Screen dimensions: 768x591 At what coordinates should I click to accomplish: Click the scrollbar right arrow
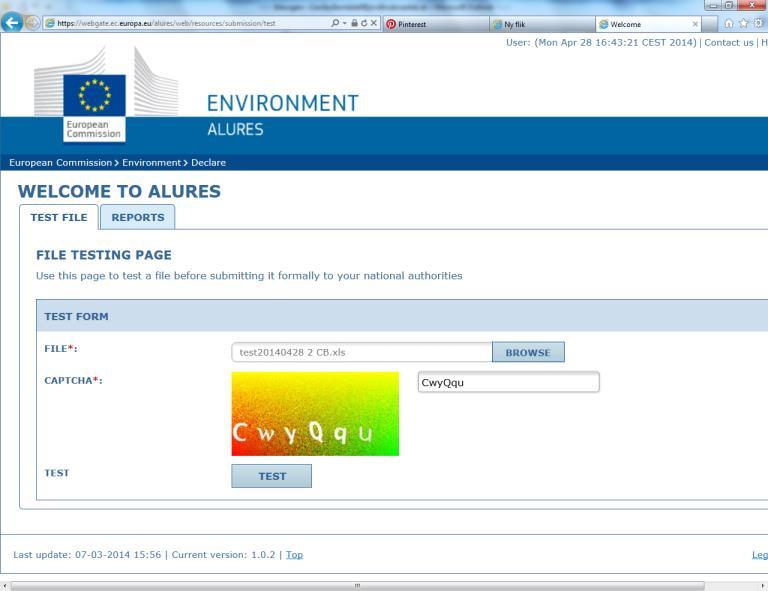click(763, 586)
